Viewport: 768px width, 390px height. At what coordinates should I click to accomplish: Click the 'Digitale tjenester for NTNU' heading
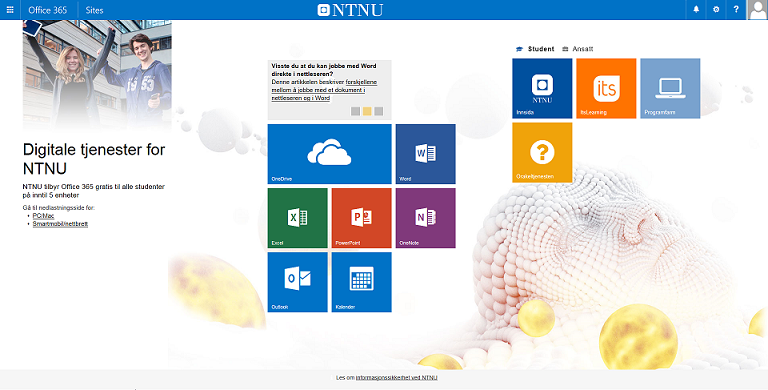point(94,159)
